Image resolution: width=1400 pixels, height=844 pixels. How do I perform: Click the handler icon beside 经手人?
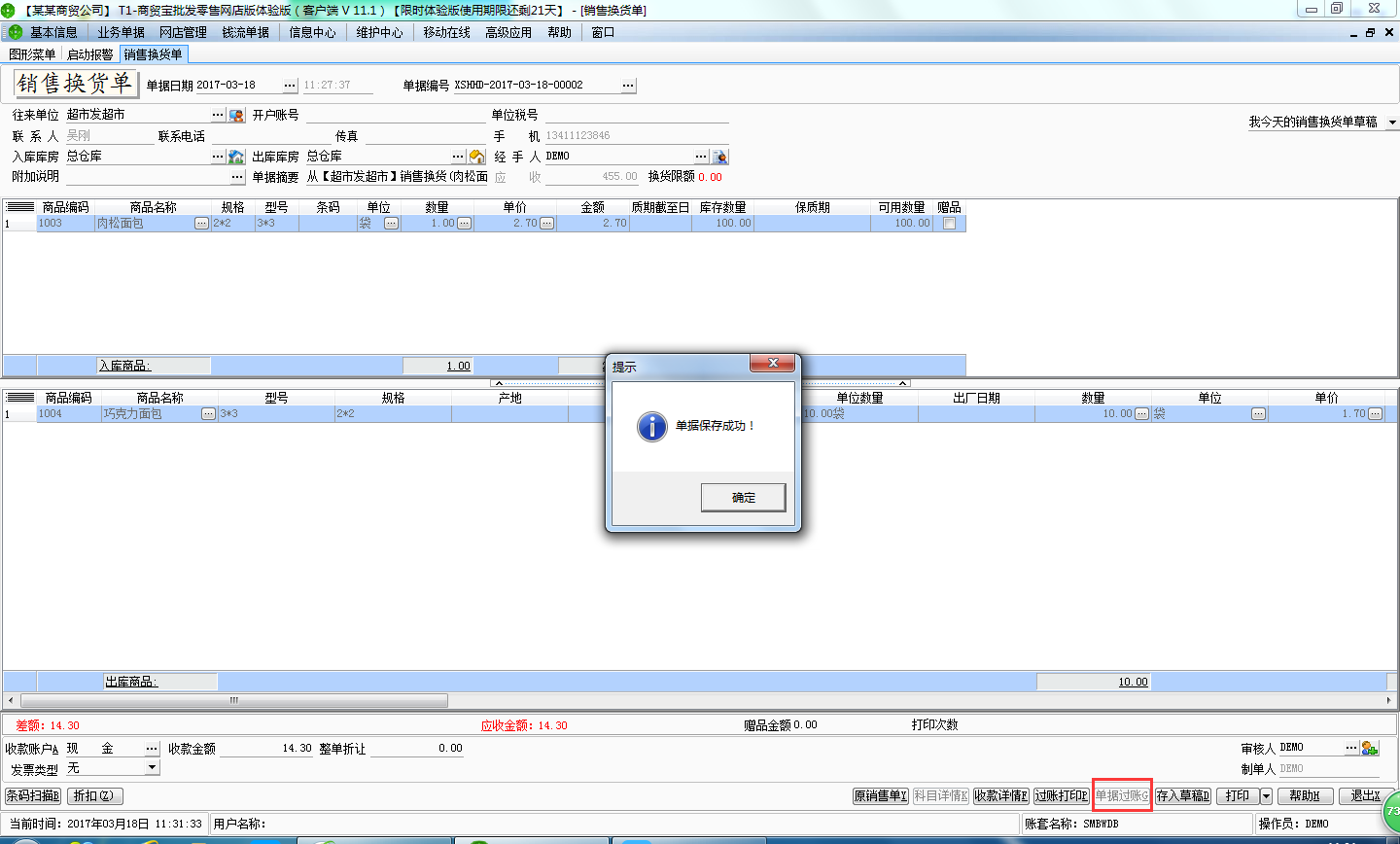pyautogui.click(x=719, y=157)
